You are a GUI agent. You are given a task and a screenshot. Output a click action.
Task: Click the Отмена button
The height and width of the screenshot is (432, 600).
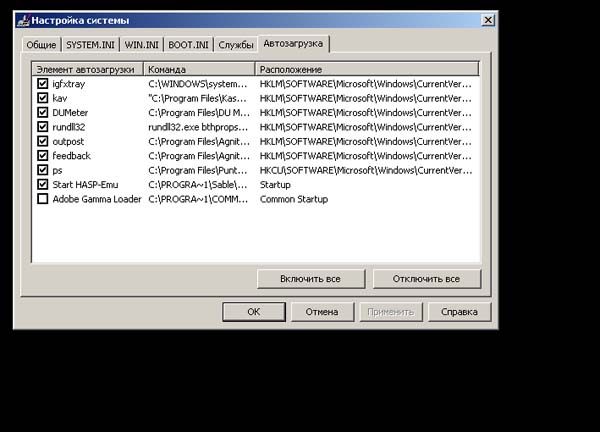click(x=321, y=312)
